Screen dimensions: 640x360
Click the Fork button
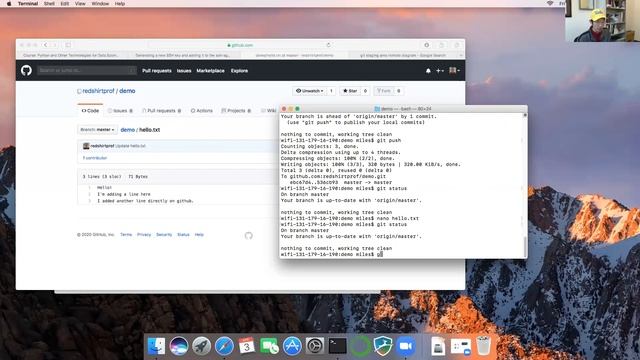tap(384, 91)
